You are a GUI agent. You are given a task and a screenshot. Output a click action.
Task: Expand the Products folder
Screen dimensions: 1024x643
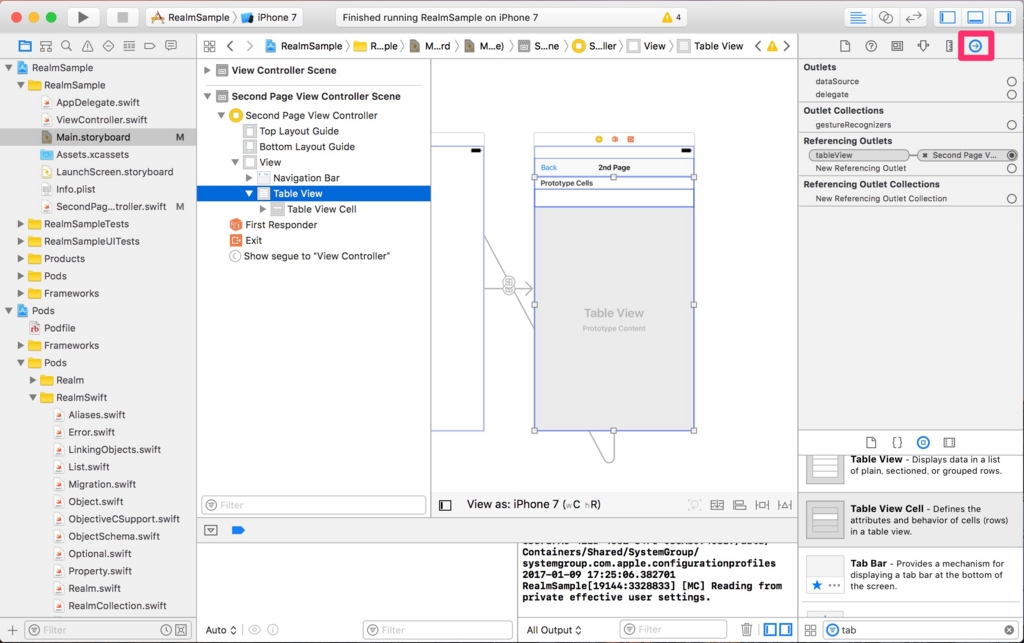(x=20, y=259)
